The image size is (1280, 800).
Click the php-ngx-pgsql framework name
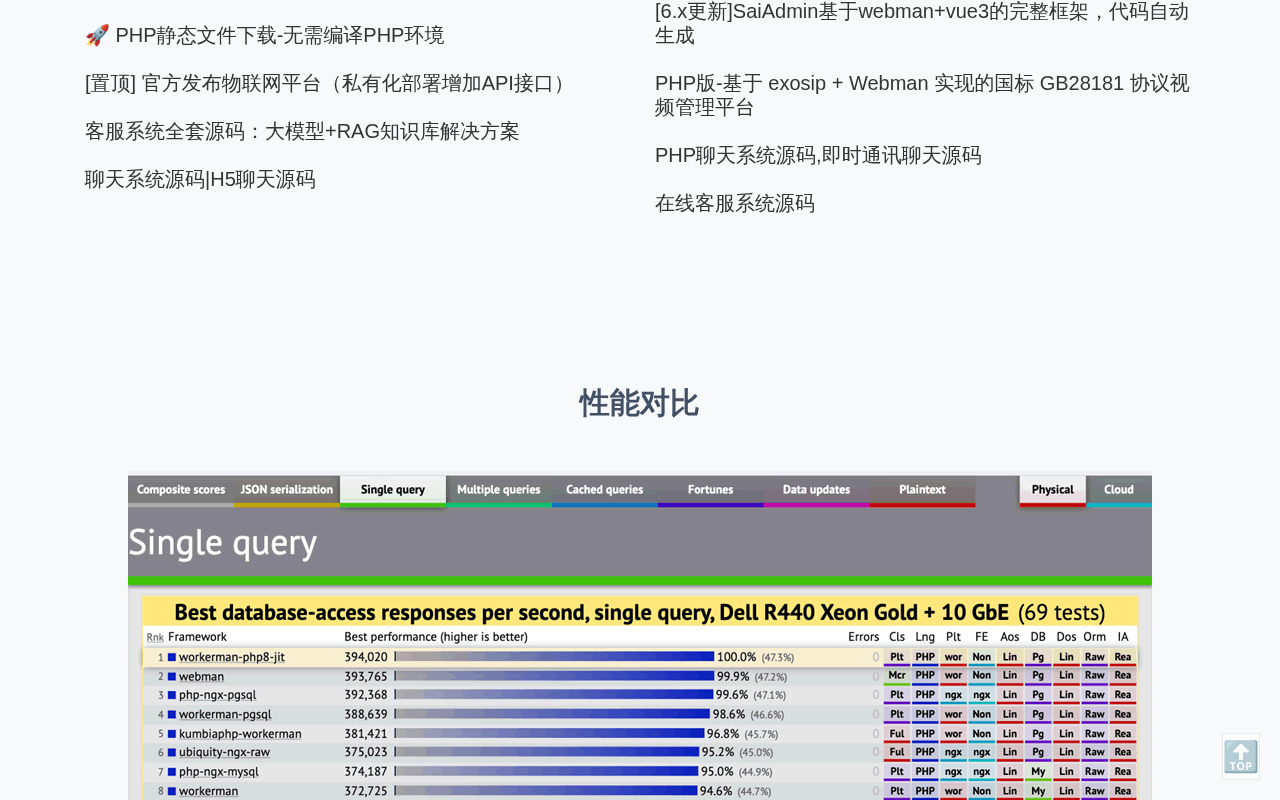tap(218, 695)
